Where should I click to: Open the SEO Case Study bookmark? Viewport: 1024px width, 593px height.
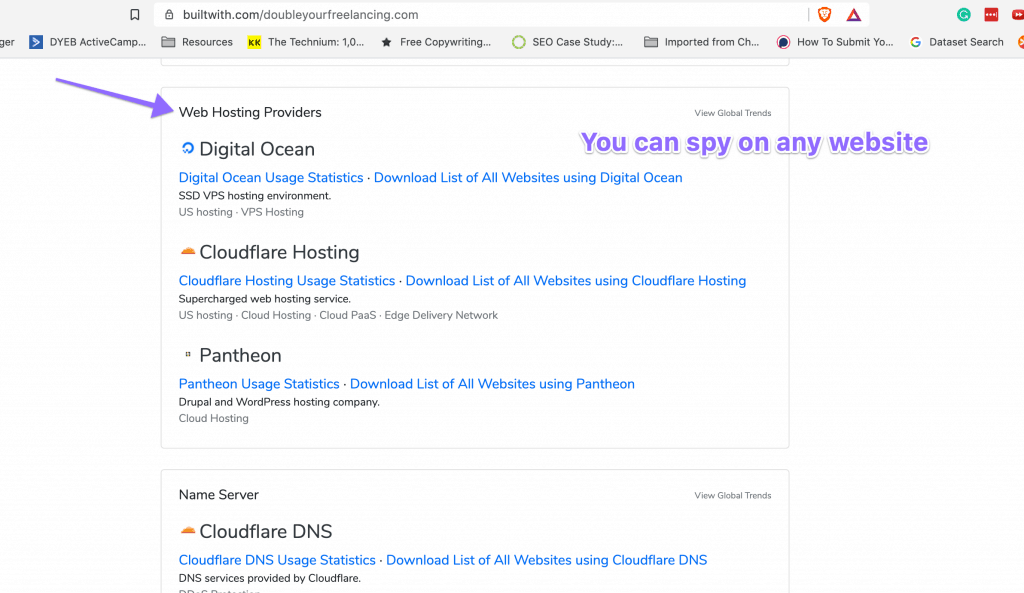pos(568,42)
